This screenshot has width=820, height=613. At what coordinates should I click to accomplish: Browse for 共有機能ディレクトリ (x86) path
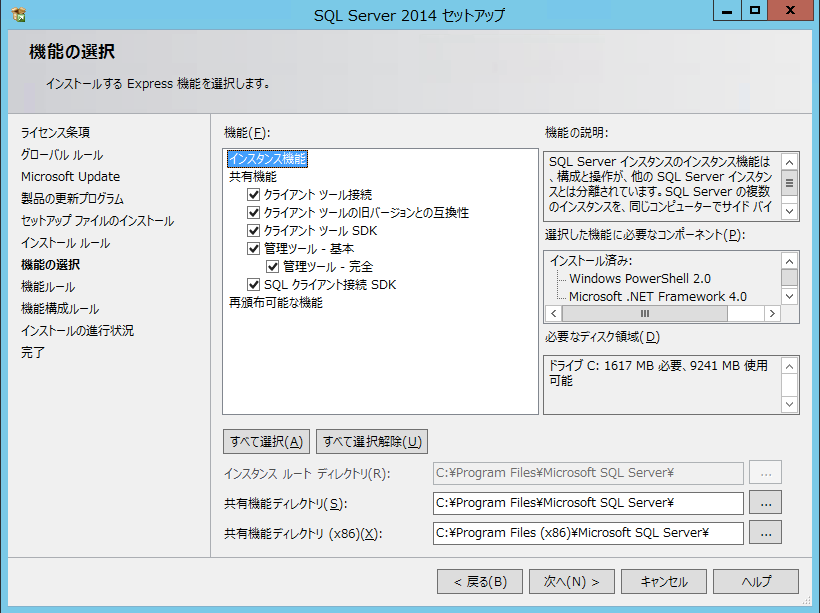(766, 533)
